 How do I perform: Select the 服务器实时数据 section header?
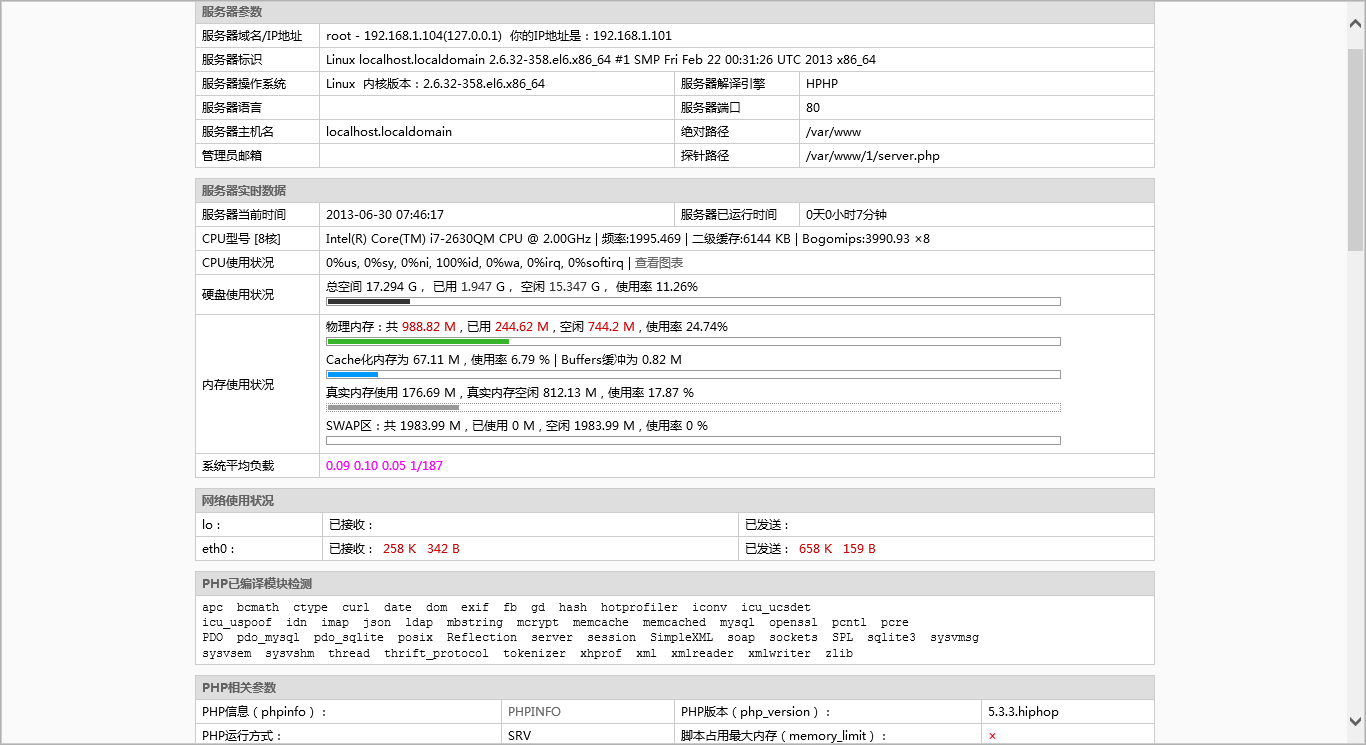[x=244, y=191]
